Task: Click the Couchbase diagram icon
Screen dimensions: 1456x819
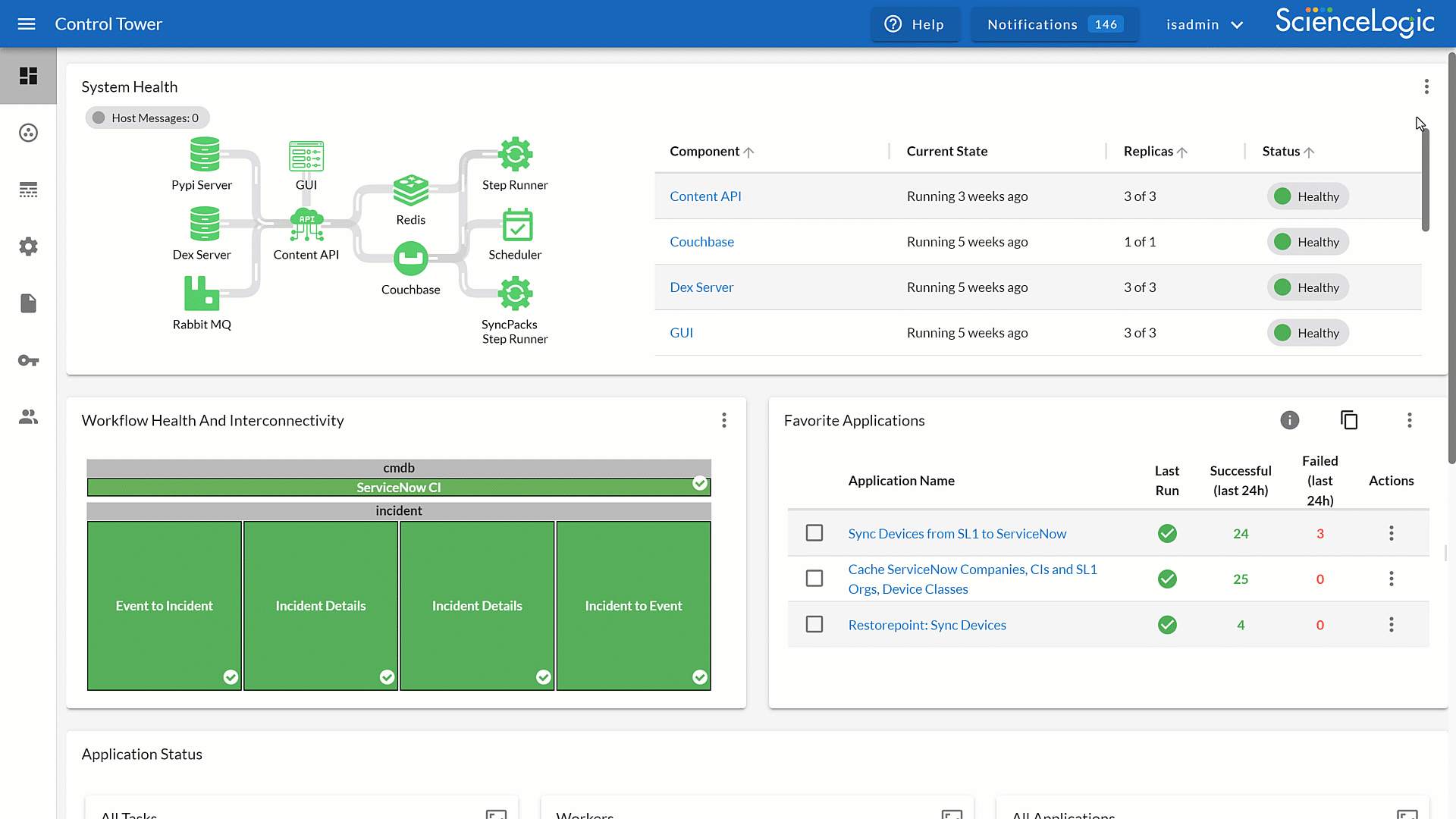Action: (411, 259)
